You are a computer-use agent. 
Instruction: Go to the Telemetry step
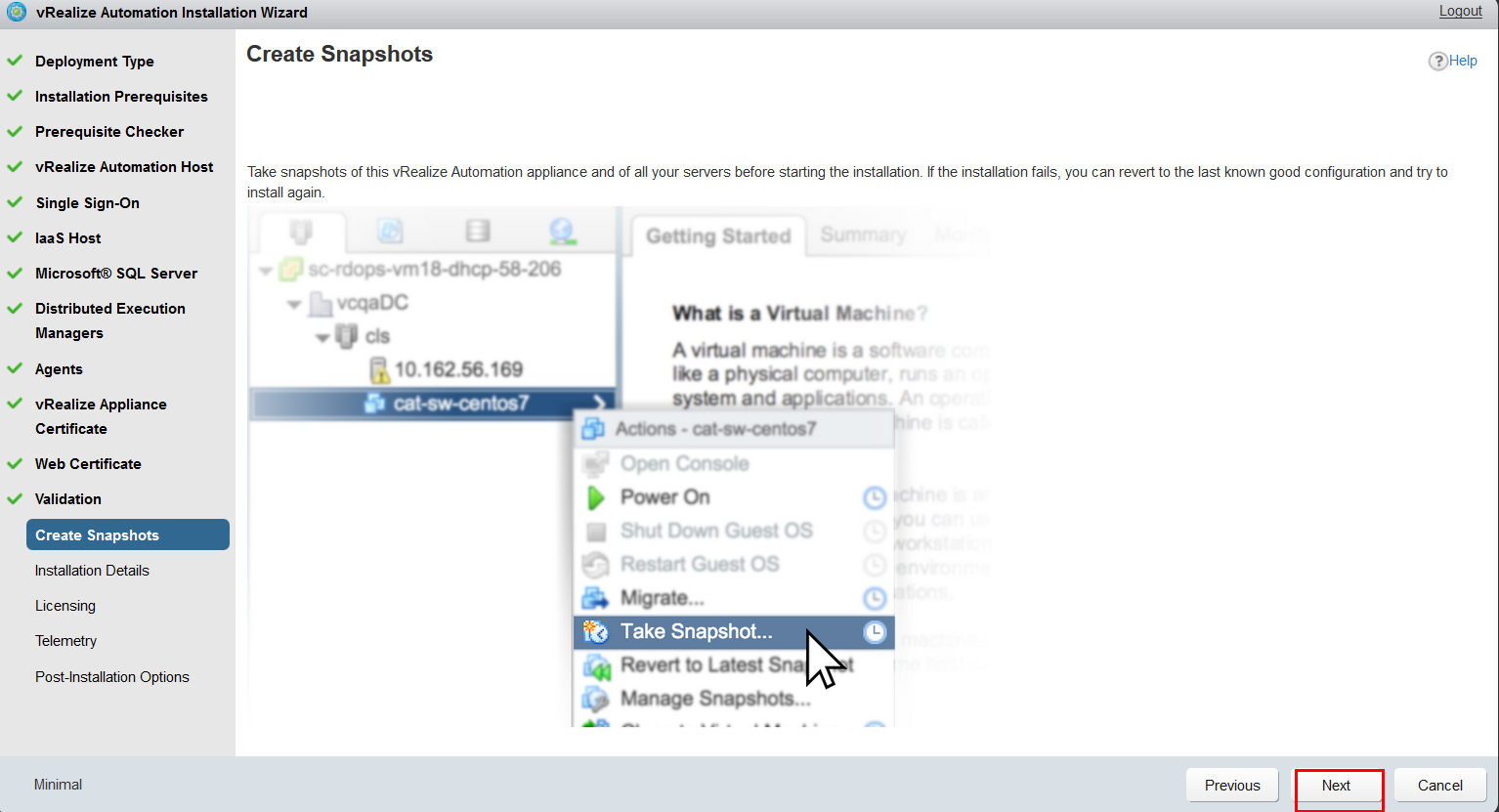point(66,640)
